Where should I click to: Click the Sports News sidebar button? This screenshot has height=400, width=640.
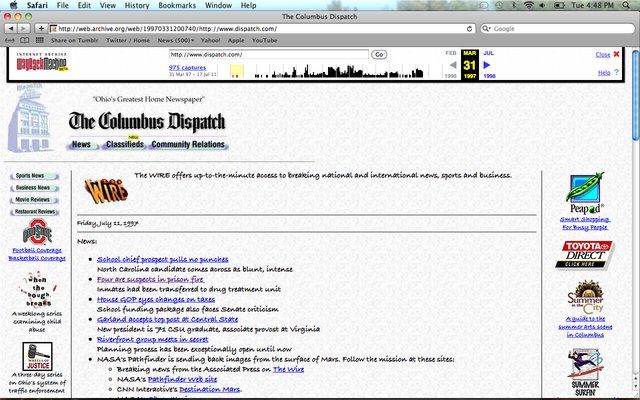pyautogui.click(x=34, y=176)
